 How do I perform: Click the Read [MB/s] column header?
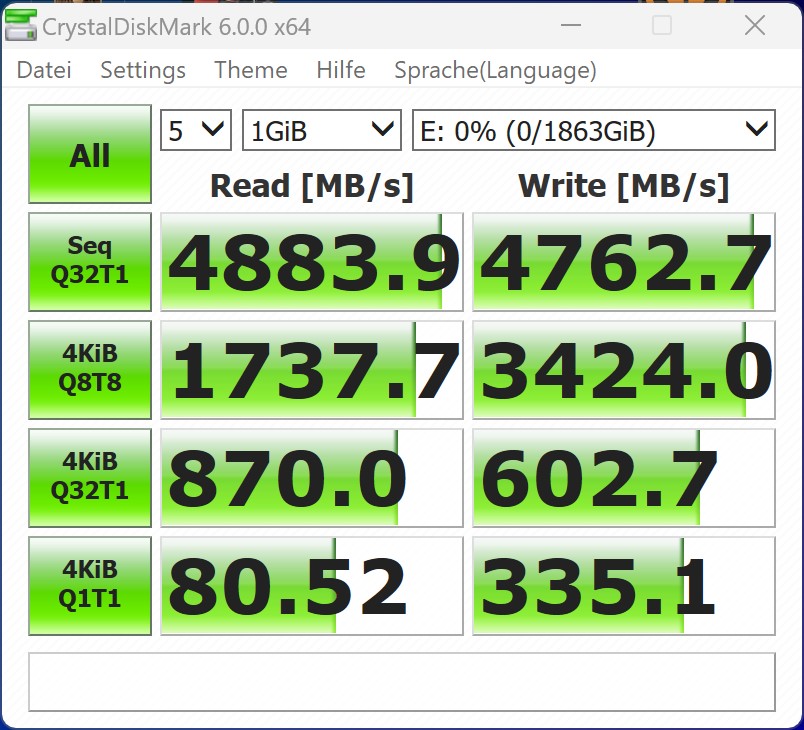tap(312, 186)
